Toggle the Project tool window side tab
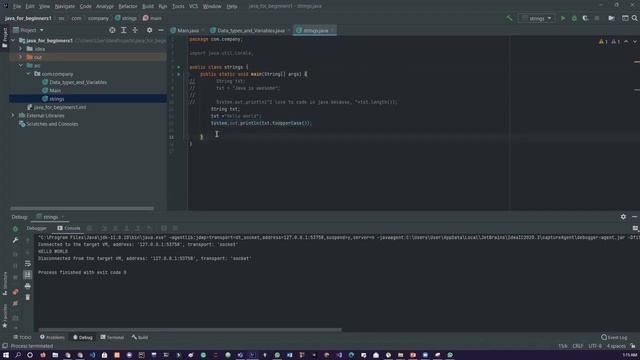Viewport: 640px width, 360px height. point(4,38)
